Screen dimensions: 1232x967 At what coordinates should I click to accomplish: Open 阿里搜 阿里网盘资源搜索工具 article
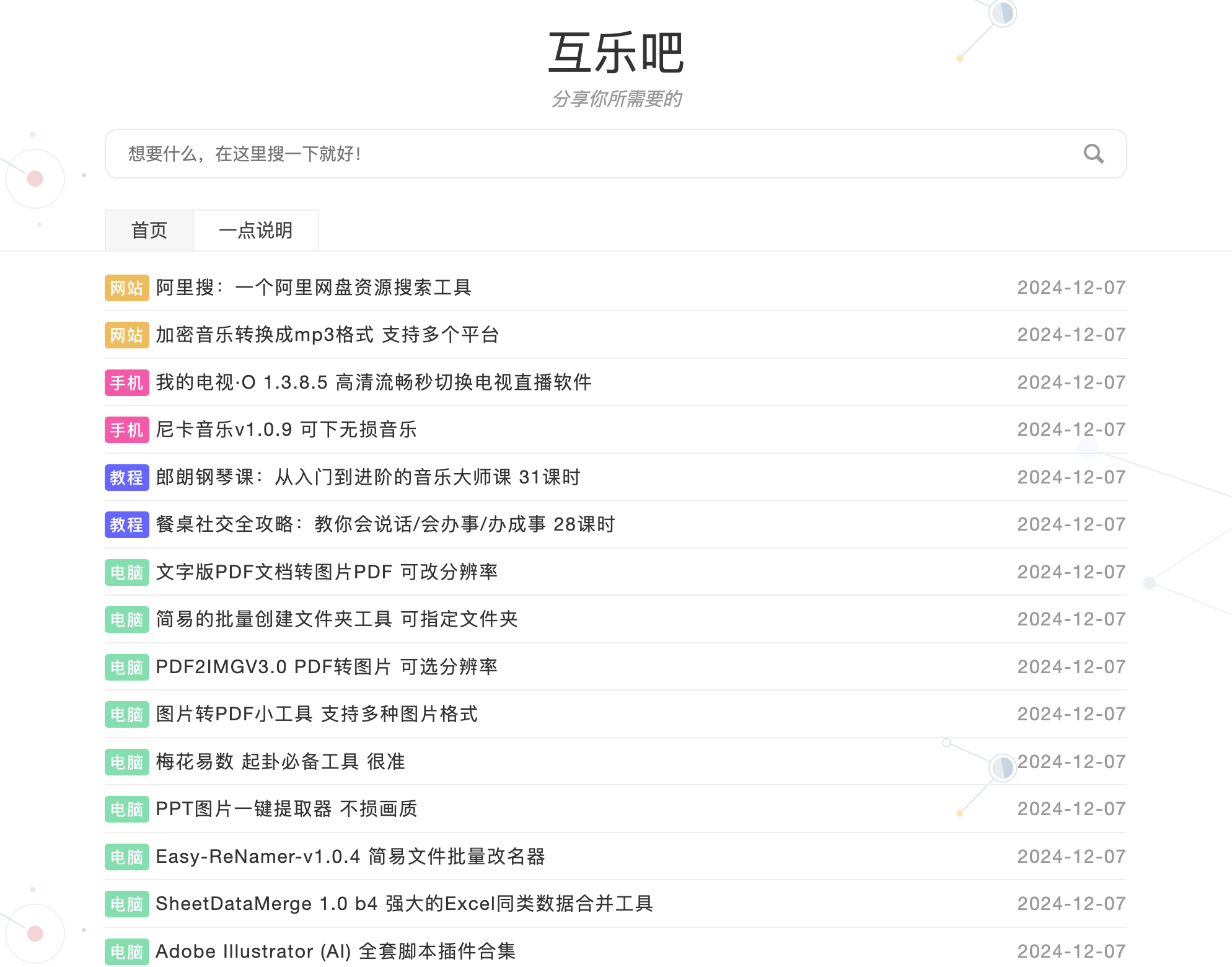pyautogui.click(x=314, y=288)
